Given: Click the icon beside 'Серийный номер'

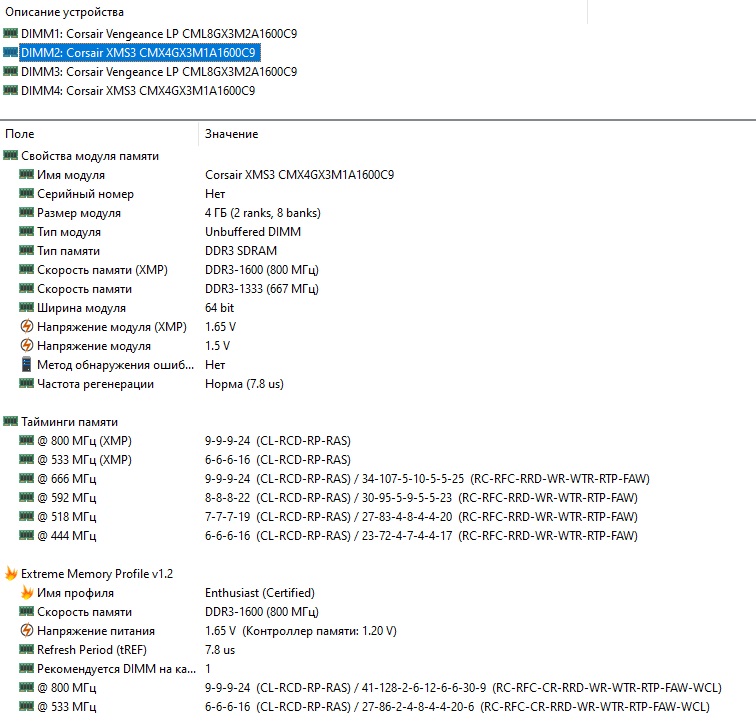Looking at the screenshot, I should 27,193.
